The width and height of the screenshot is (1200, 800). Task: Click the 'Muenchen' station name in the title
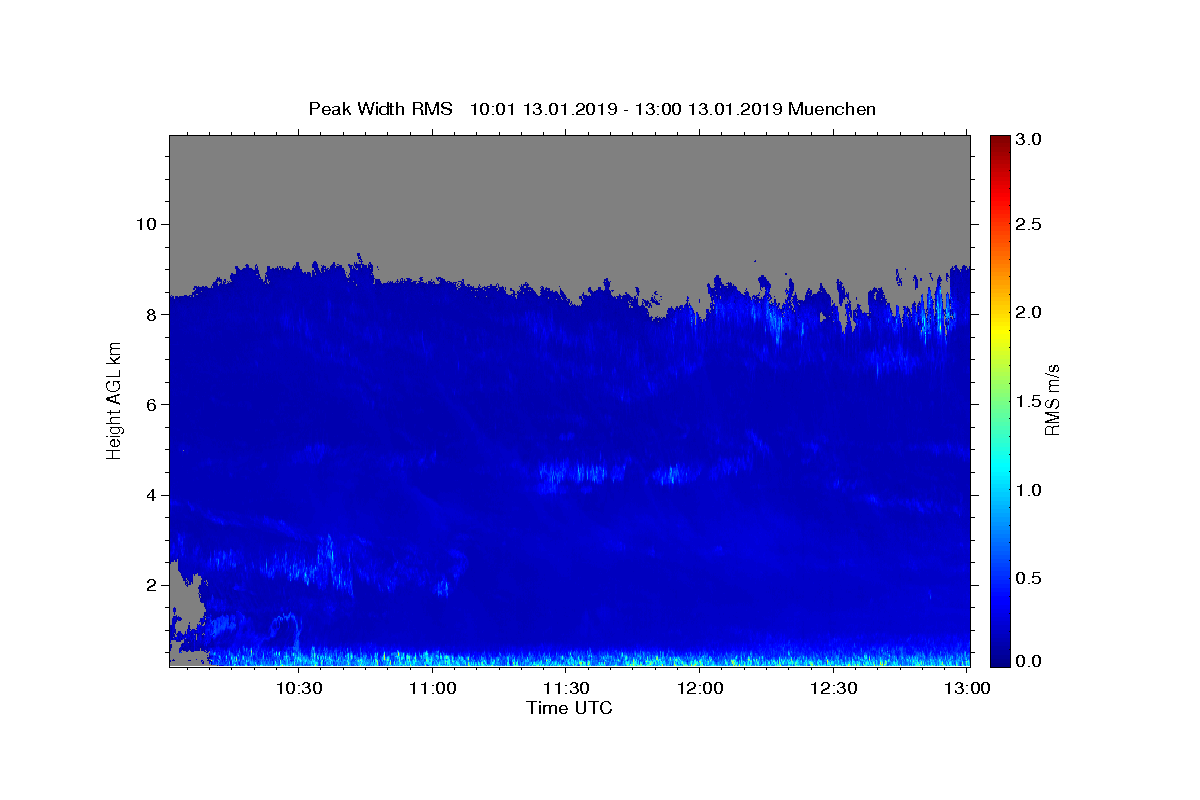[832, 109]
